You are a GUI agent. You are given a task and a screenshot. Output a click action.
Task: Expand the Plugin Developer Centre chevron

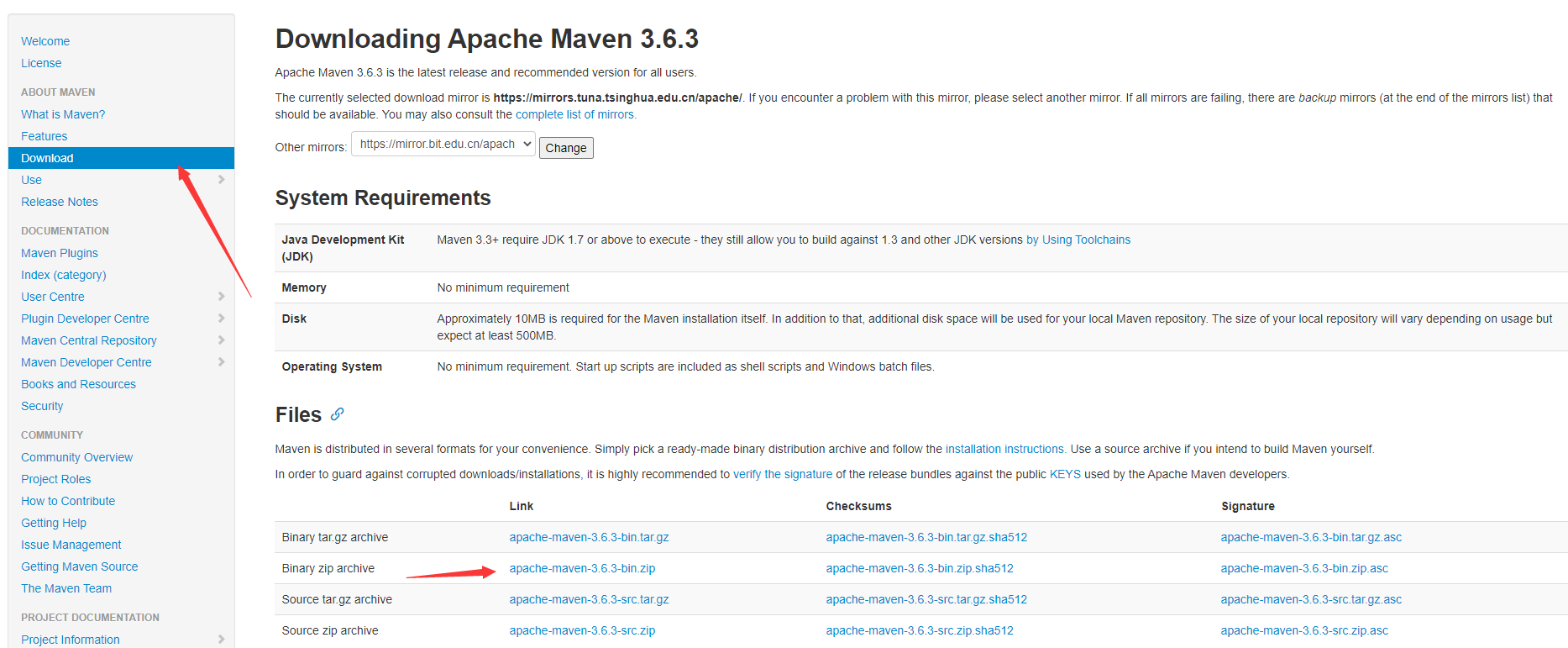click(x=221, y=318)
